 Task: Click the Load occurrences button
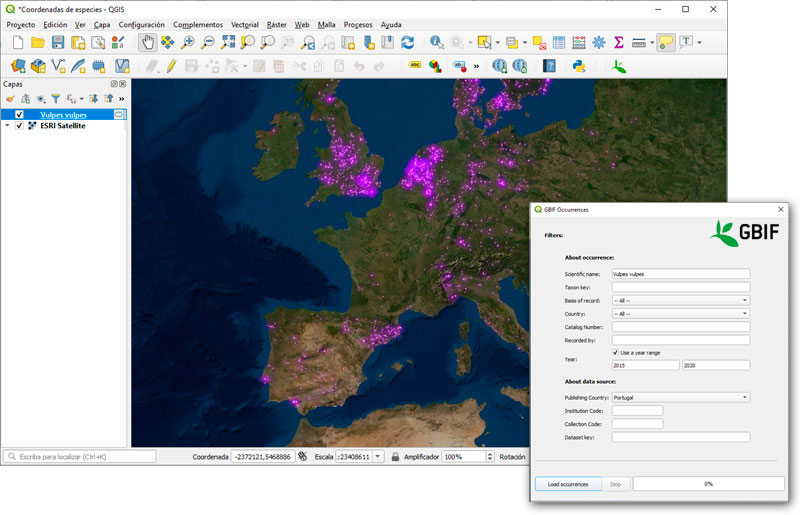(568, 484)
